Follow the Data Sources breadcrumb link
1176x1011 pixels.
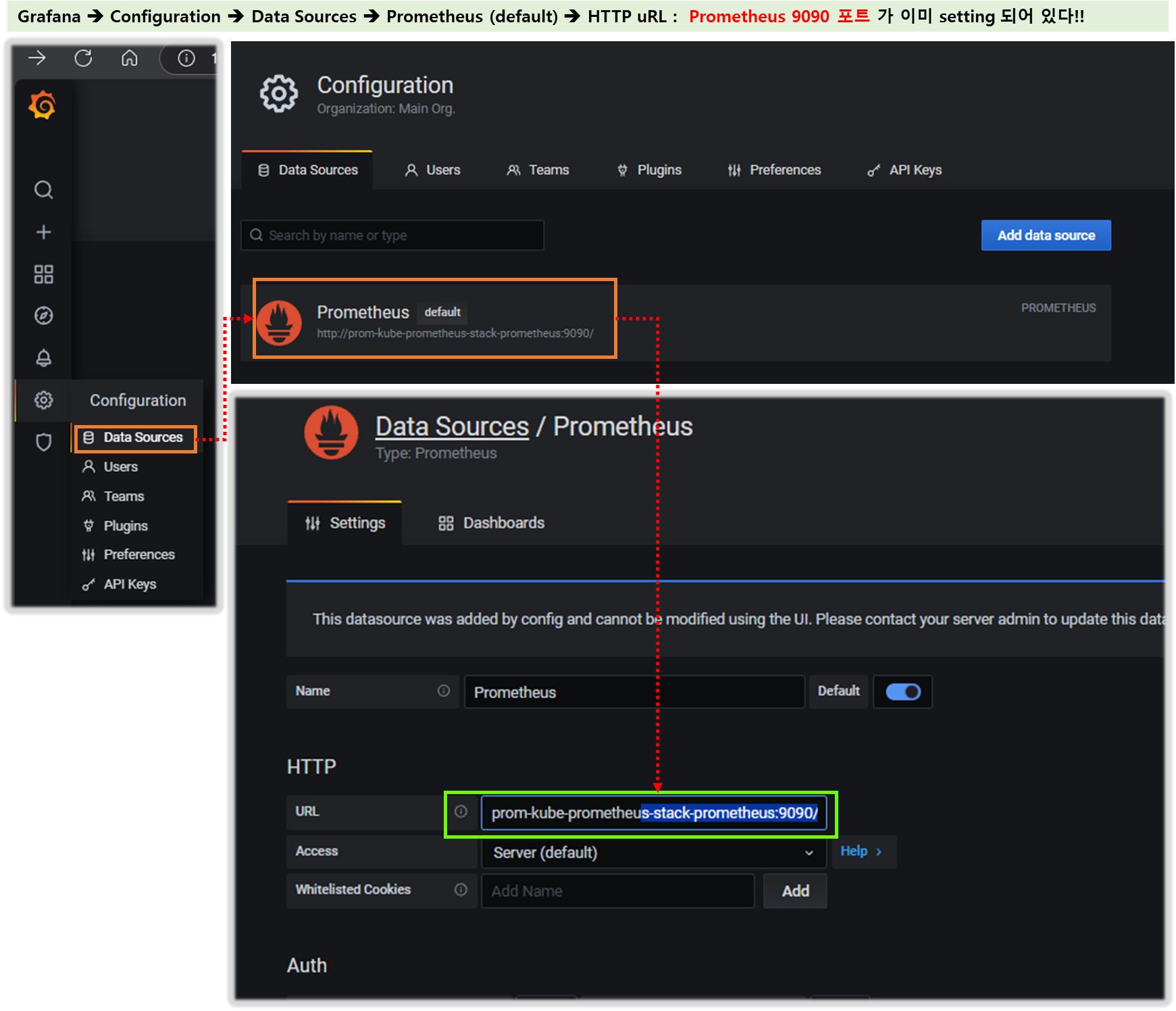point(452,426)
